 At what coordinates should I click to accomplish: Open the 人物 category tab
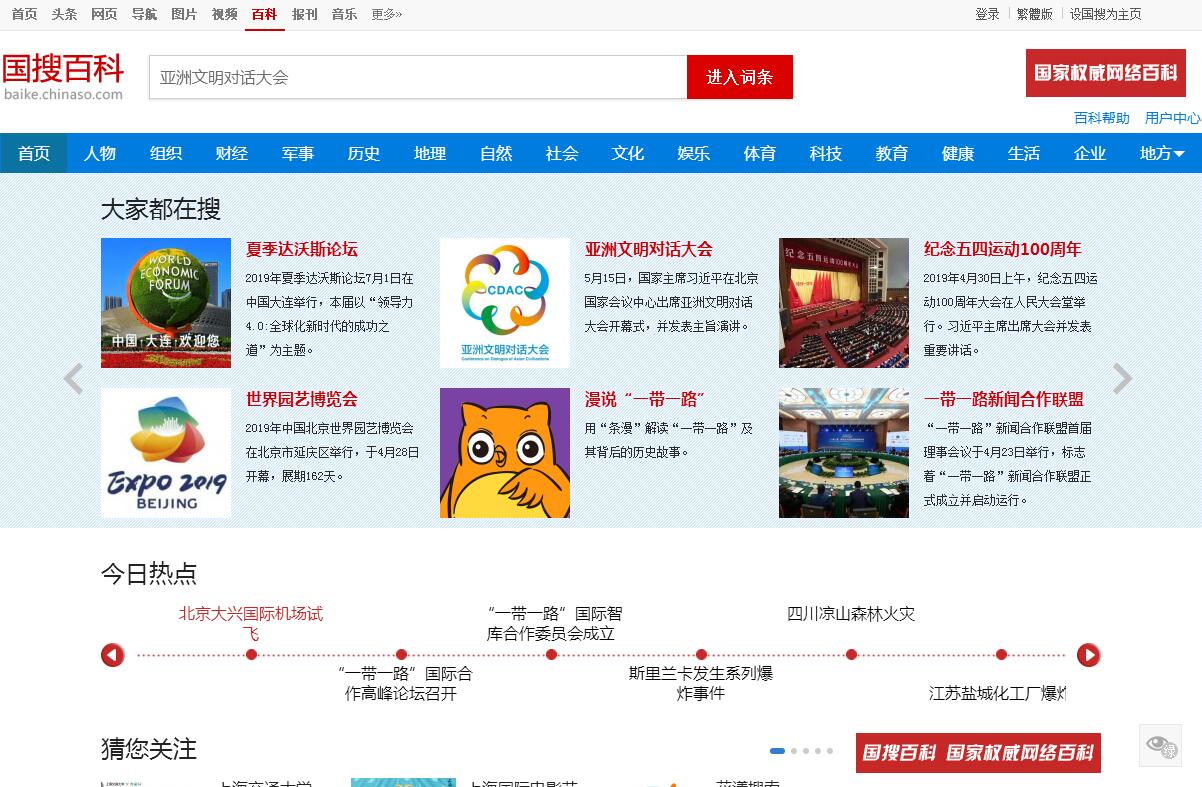tap(100, 153)
